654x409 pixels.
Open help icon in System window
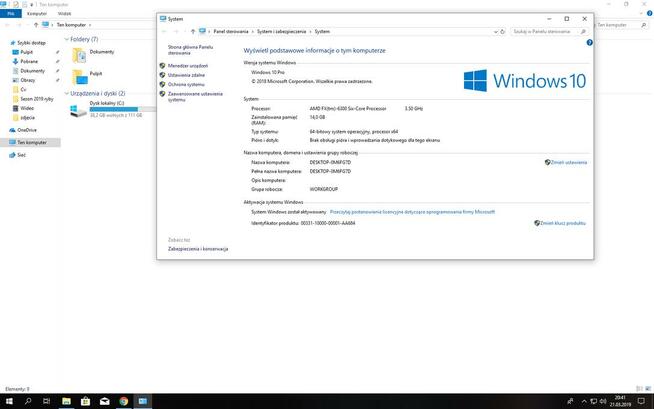[589, 43]
